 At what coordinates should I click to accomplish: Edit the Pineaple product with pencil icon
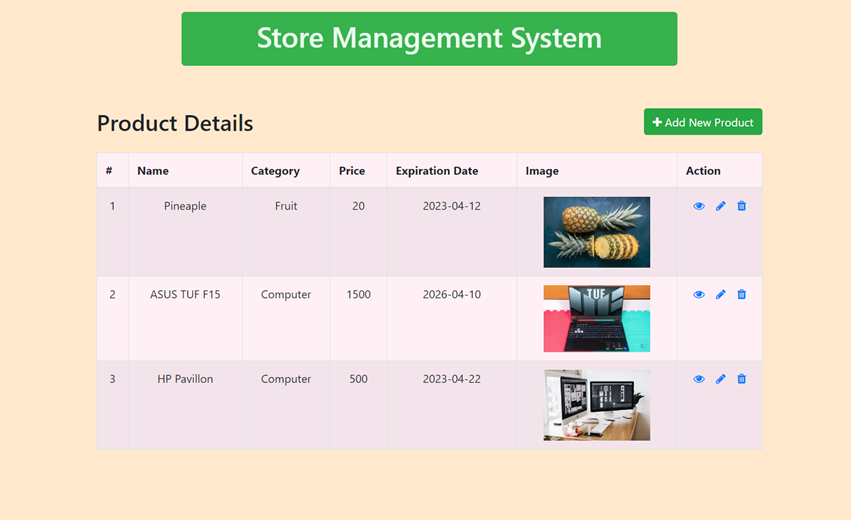[720, 206]
